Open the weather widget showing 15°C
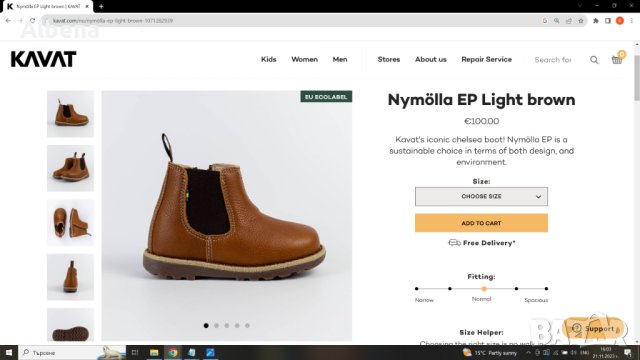The width and height of the screenshot is (640, 360). point(490,353)
